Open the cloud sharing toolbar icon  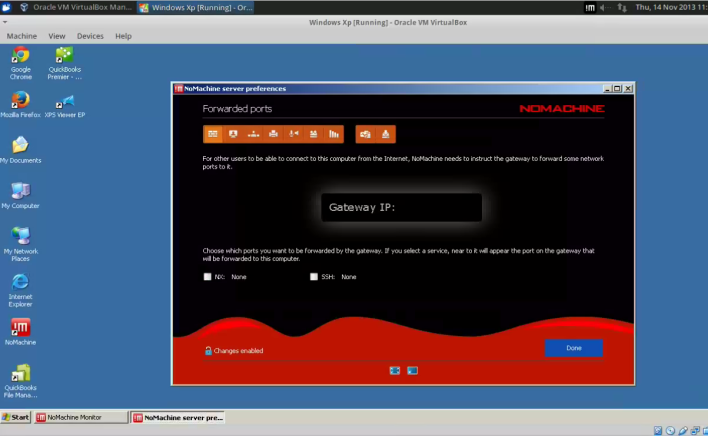coord(365,134)
